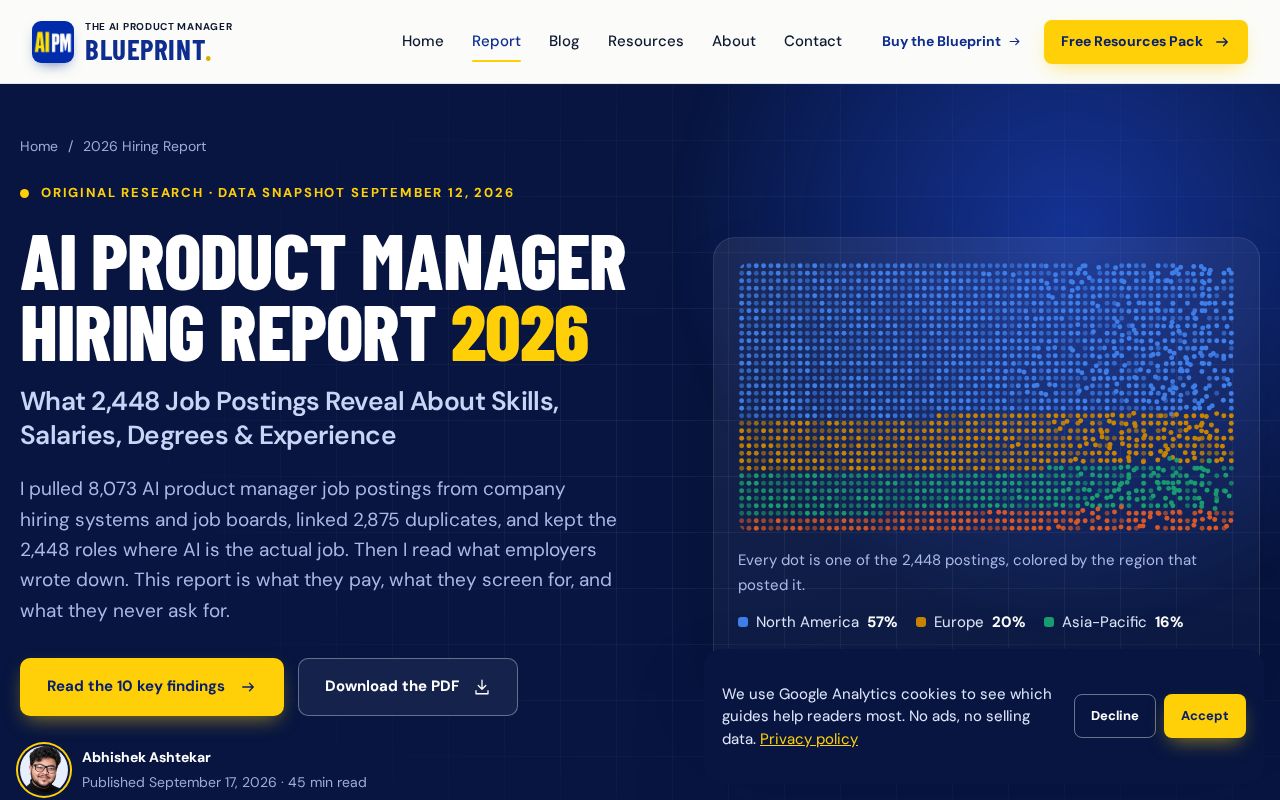Click the orange Europe legend swatch
1280x800 pixels.
click(x=921, y=622)
